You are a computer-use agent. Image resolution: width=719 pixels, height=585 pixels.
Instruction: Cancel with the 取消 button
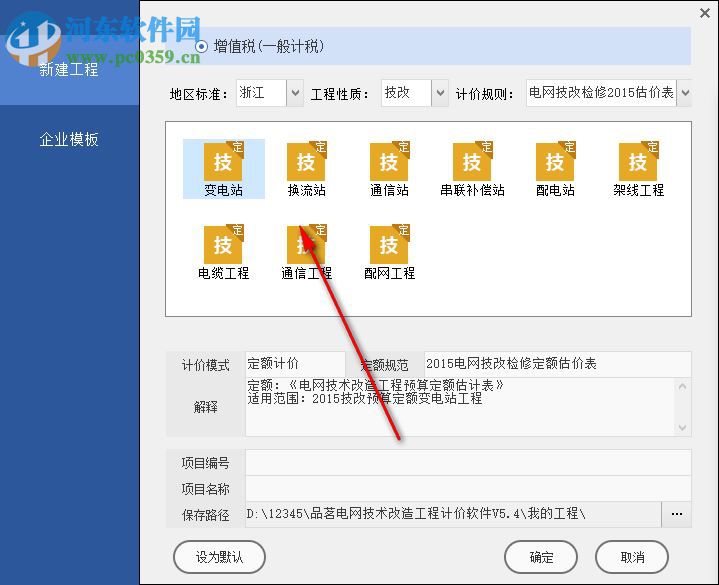[632, 557]
